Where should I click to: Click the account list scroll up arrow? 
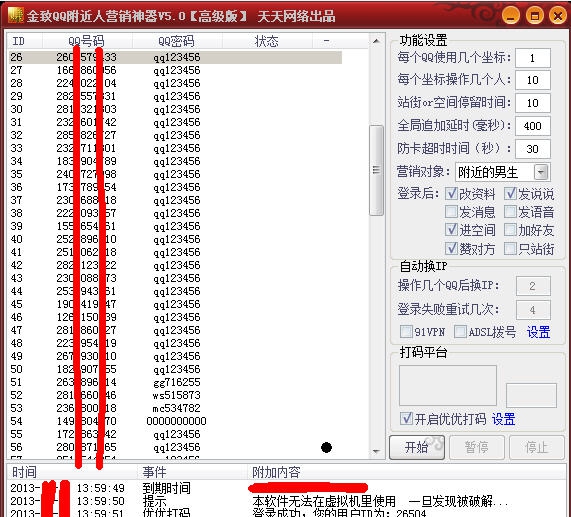(377, 41)
